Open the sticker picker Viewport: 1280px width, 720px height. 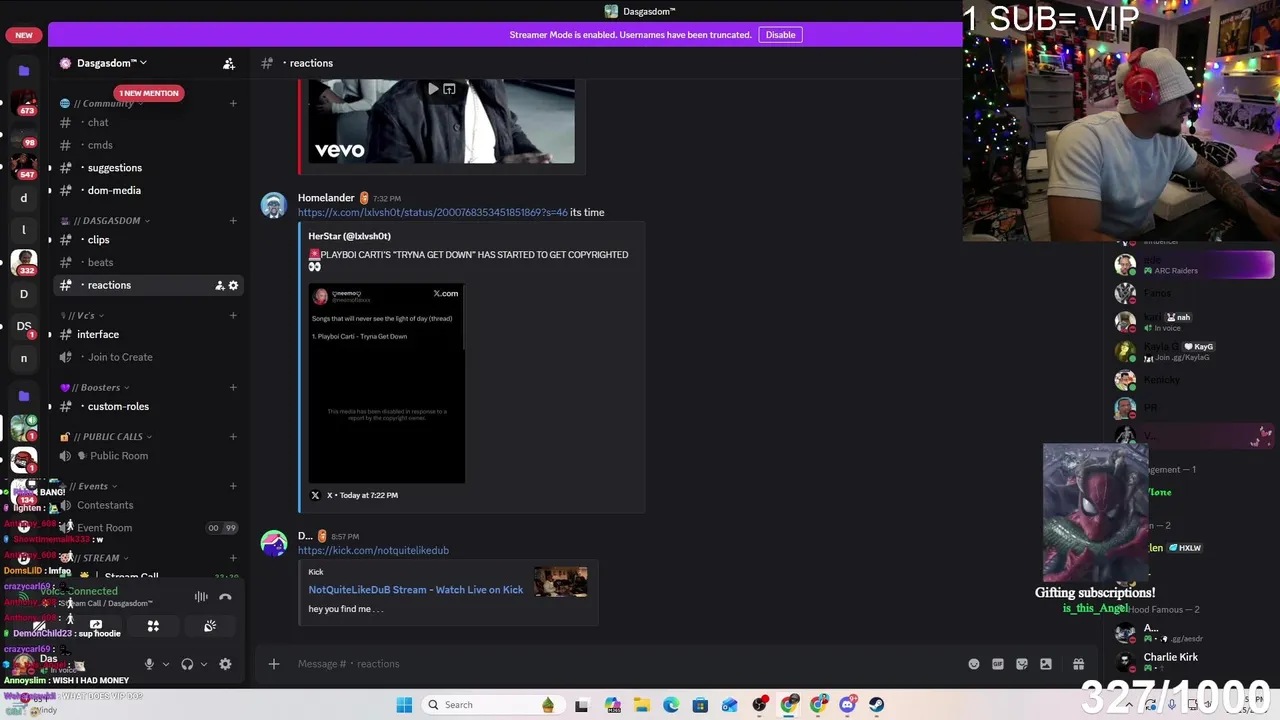pos(1022,664)
